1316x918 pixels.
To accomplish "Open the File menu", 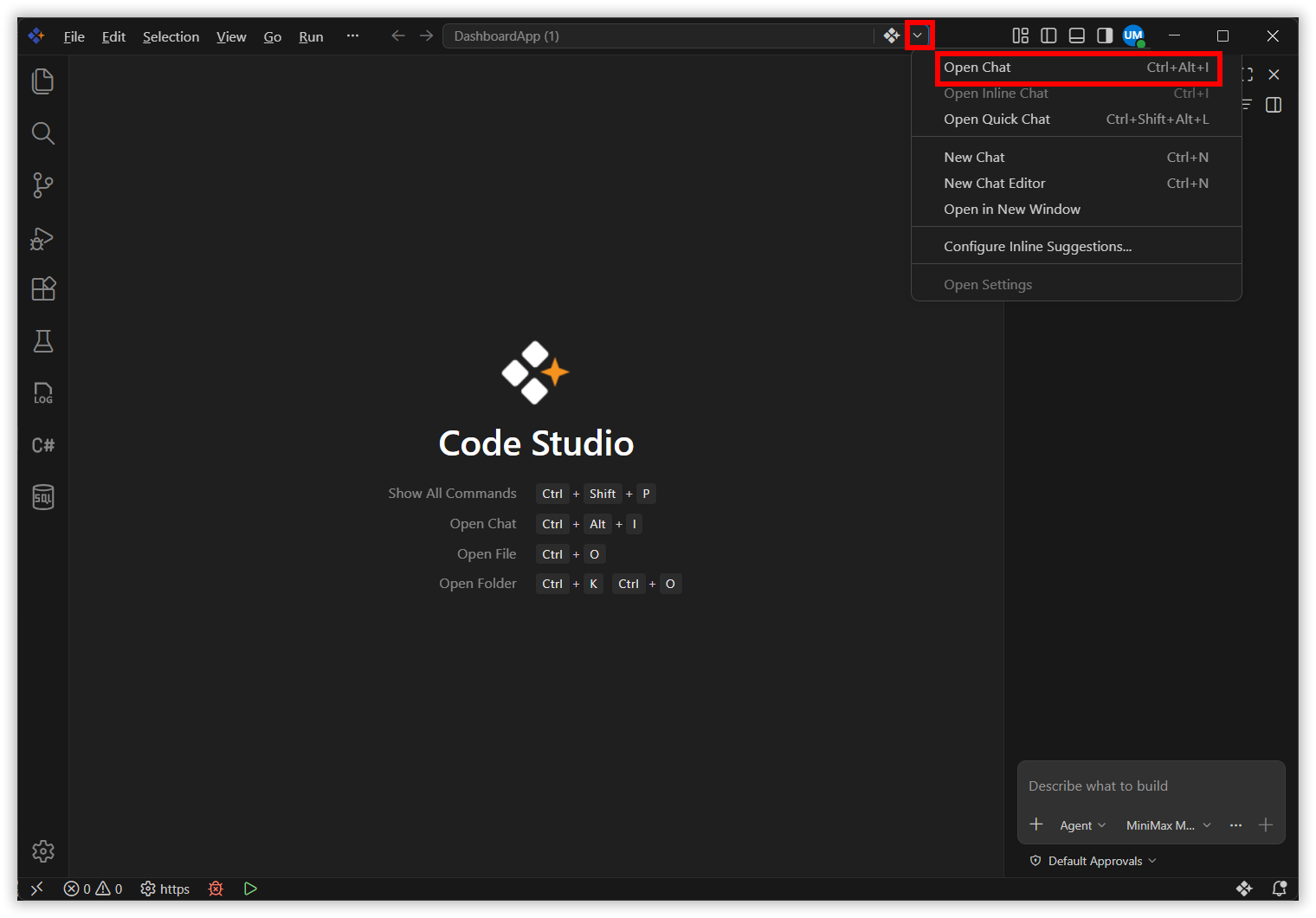I will pos(74,36).
